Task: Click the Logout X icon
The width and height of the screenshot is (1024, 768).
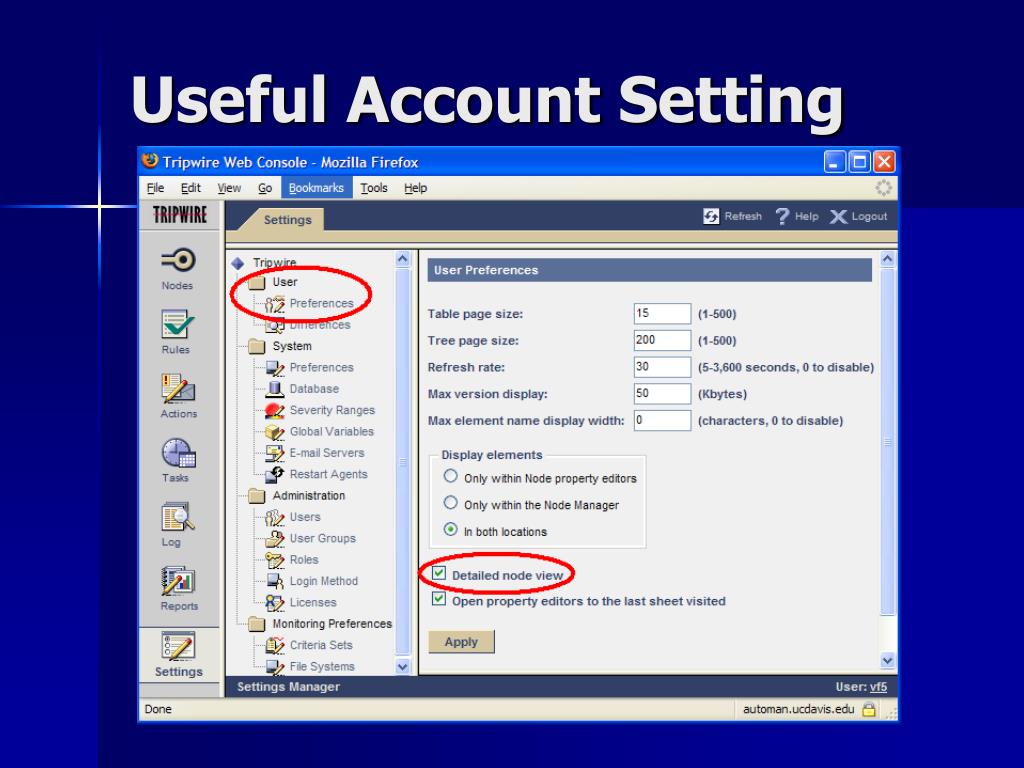Action: click(x=838, y=217)
